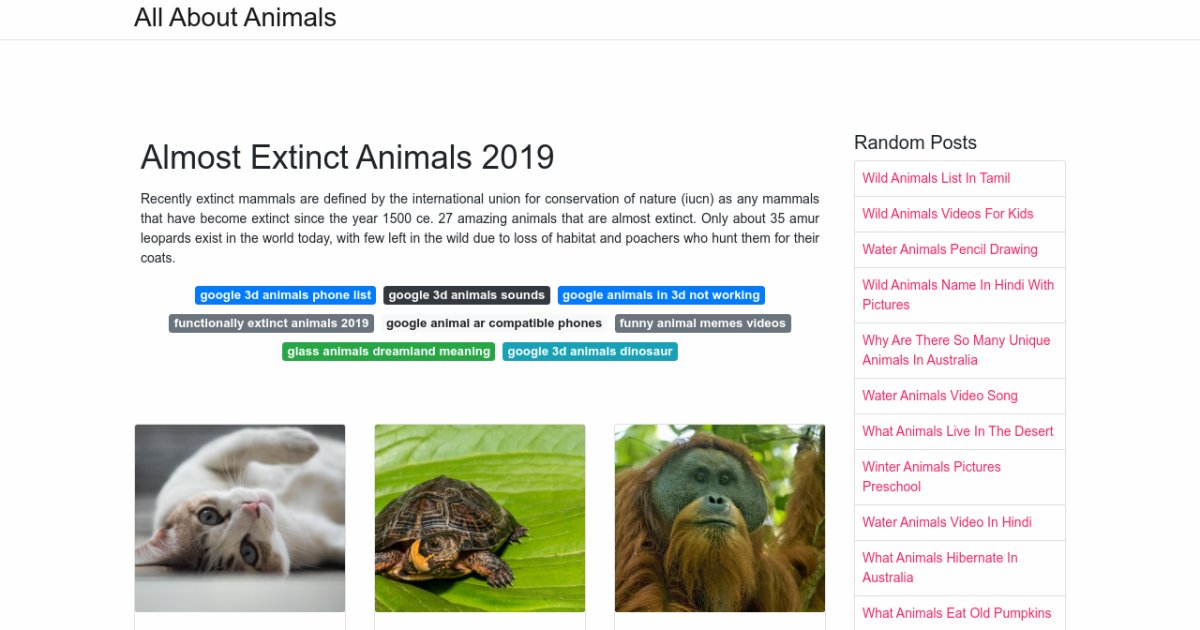This screenshot has width=1200, height=630.
Task: Go to 'What Animals Eat Old Pumpkins'
Action: click(956, 613)
